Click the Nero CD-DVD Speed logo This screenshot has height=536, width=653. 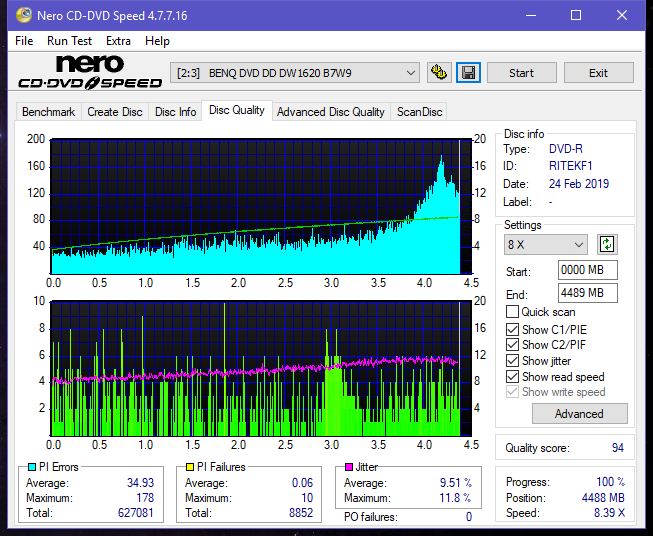click(x=90, y=73)
